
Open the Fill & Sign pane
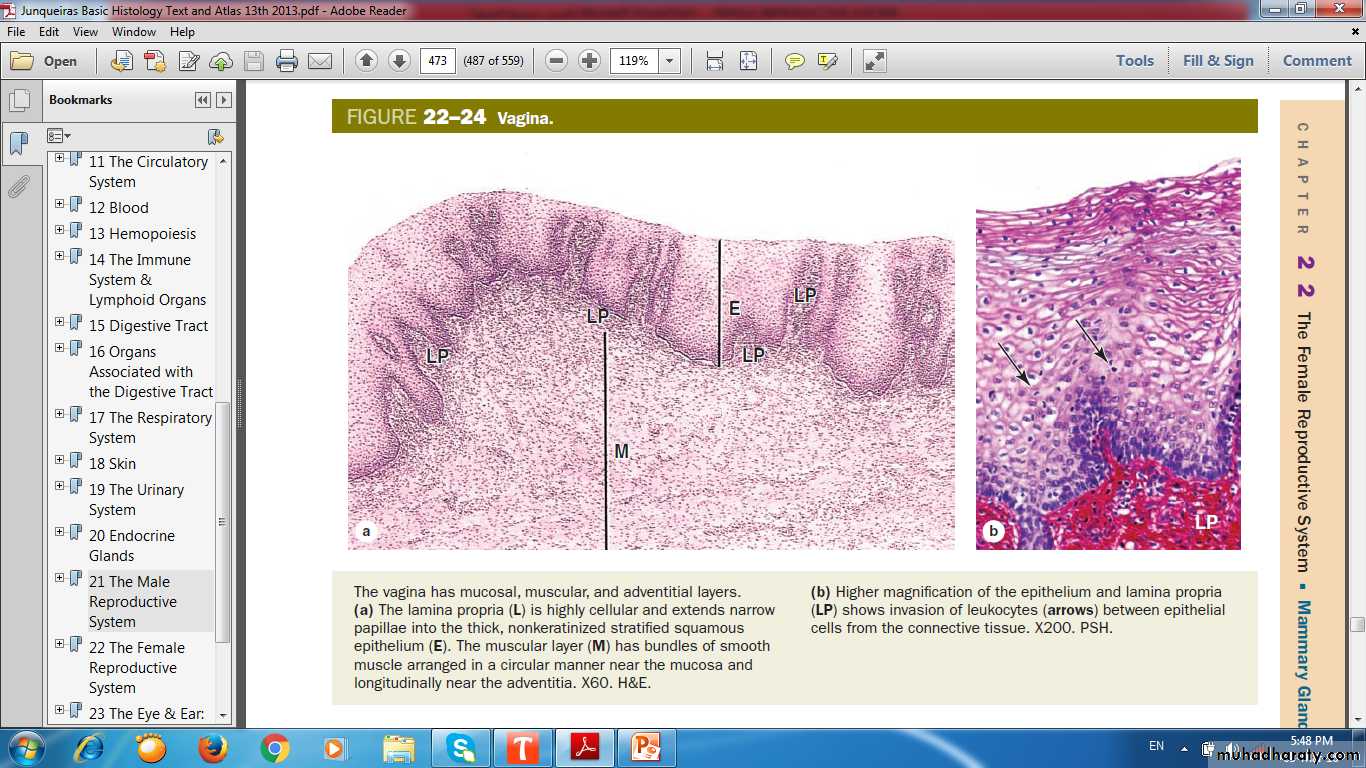point(1217,61)
